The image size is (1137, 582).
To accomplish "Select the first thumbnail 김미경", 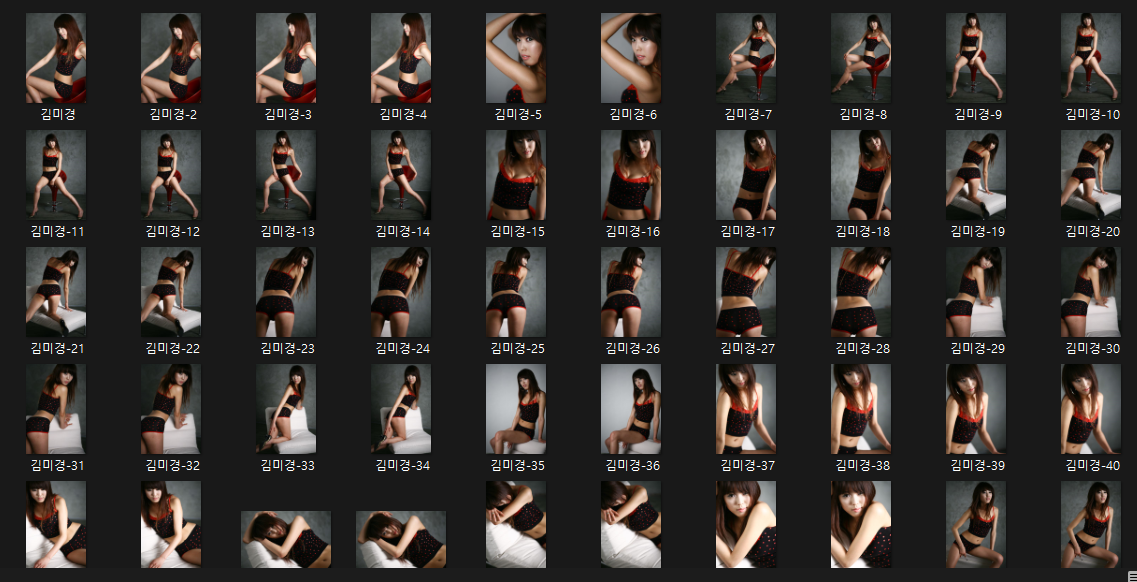I will point(55,57).
